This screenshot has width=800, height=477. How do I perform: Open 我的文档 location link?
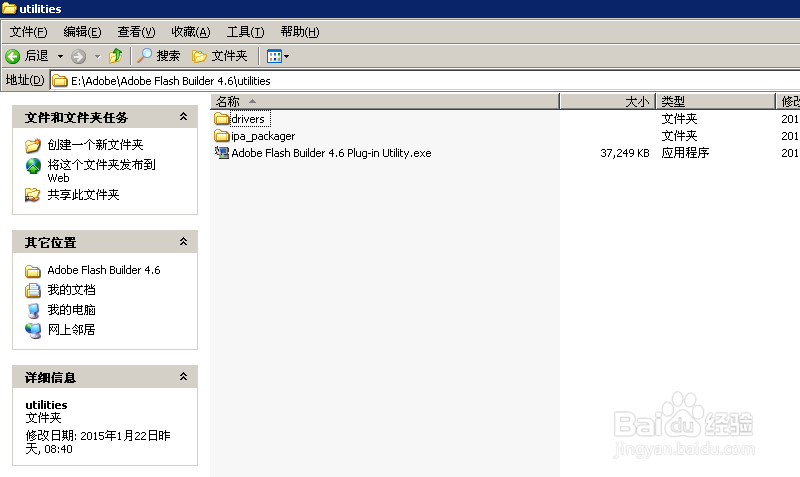pos(71,290)
